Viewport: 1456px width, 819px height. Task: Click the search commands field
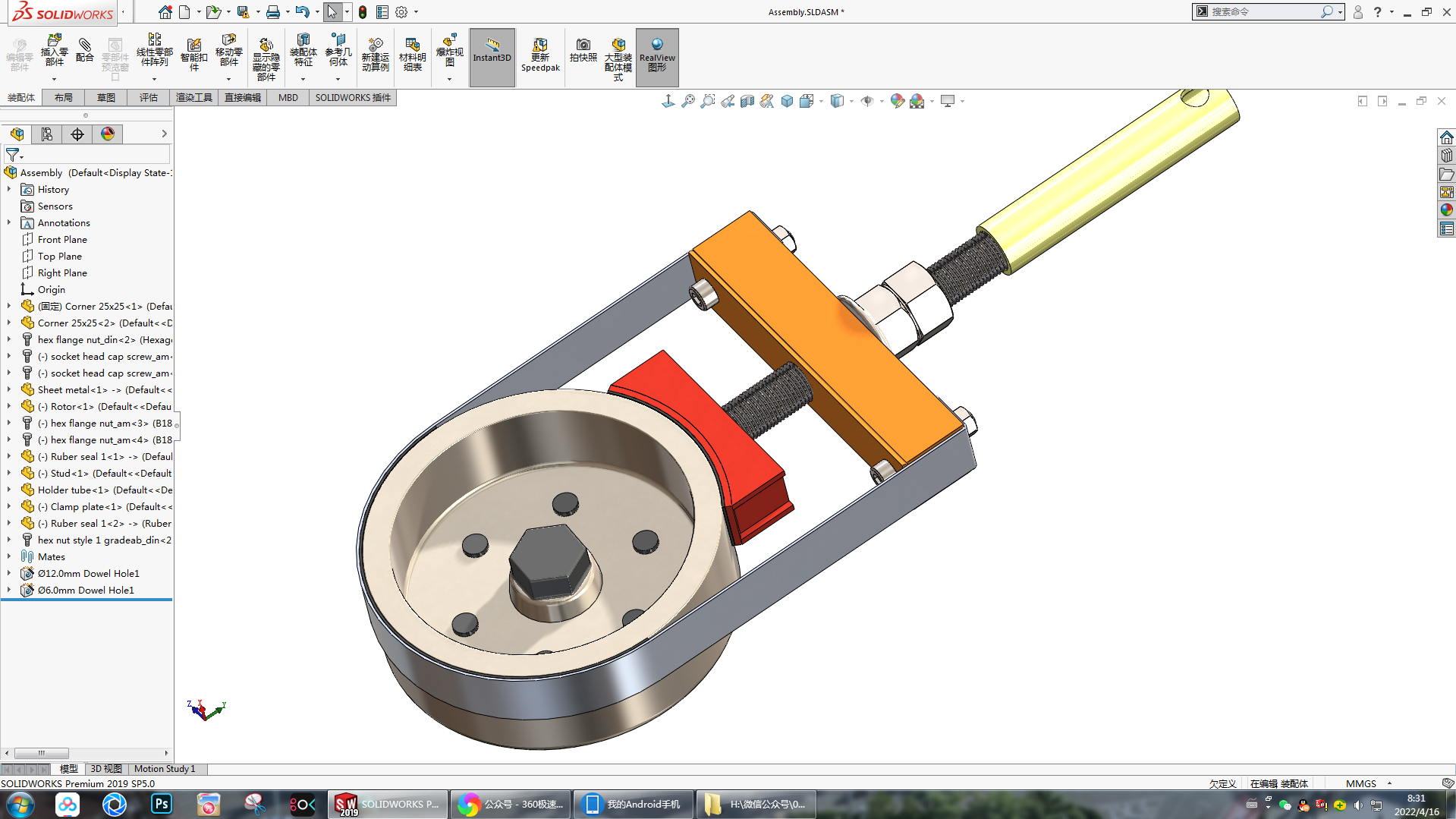pos(1263,12)
